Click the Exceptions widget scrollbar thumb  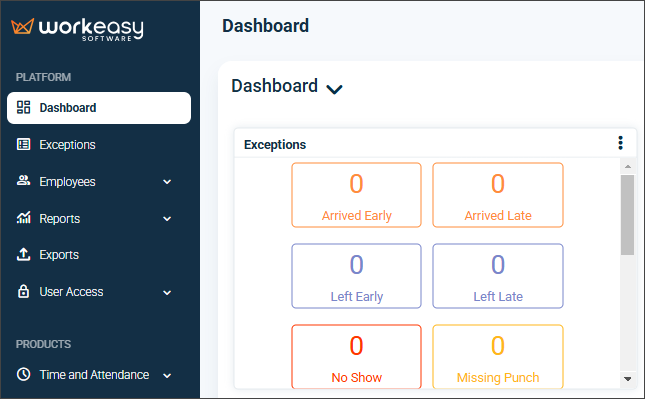627,215
